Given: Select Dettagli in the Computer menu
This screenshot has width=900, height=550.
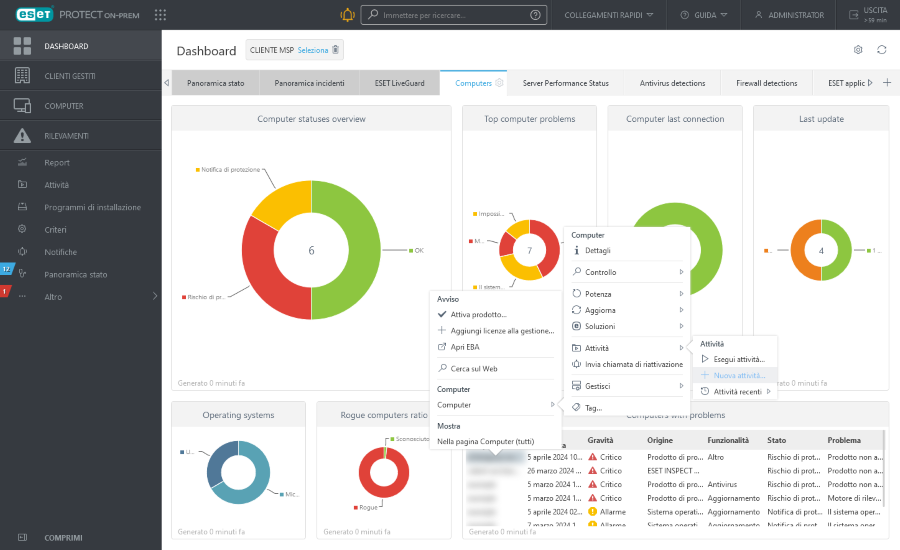Looking at the screenshot, I should point(598,250).
